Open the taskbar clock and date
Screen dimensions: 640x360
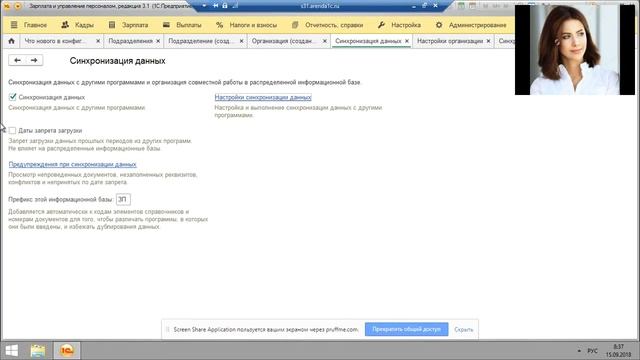coord(619,351)
